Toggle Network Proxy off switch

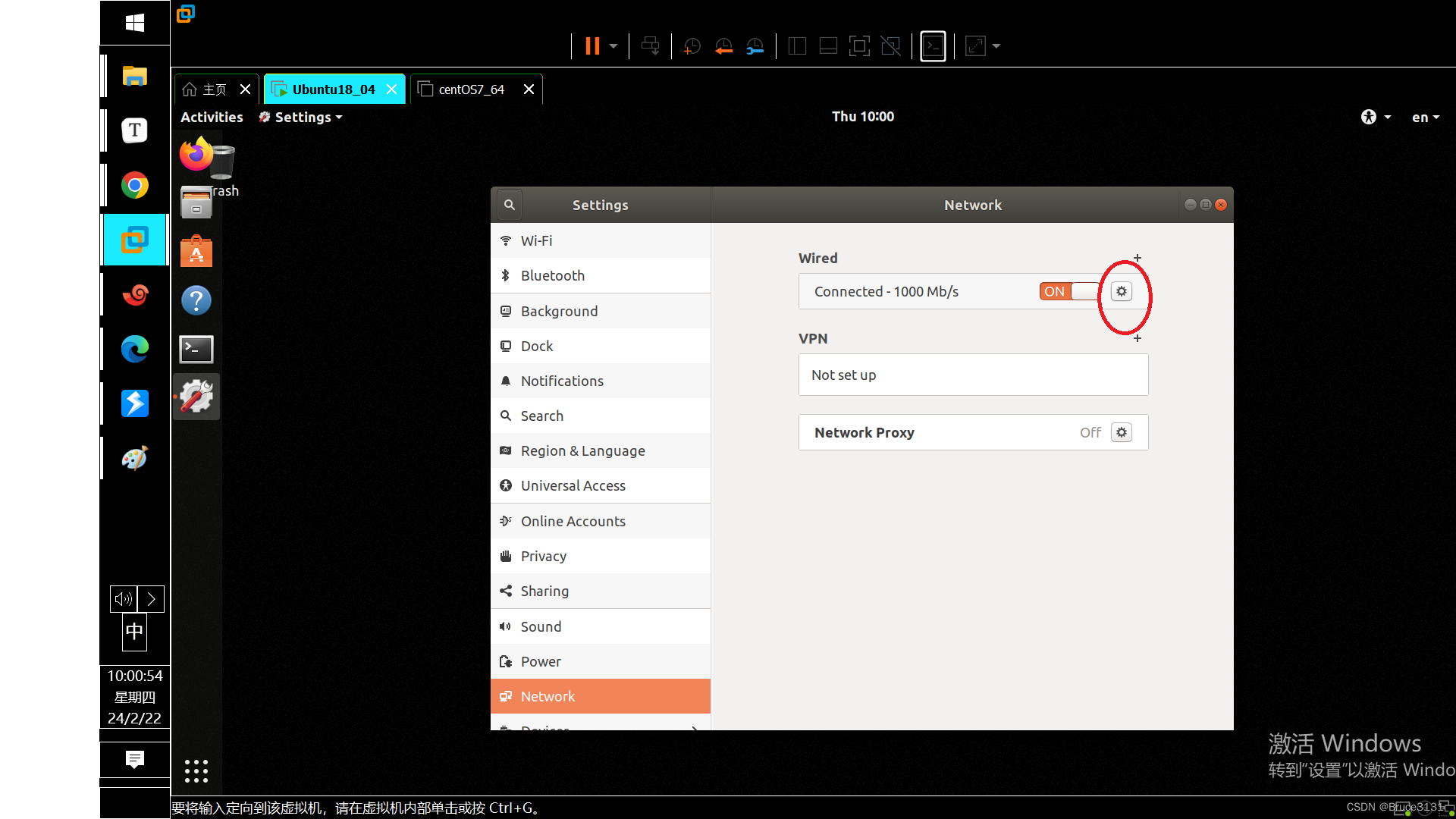pyautogui.click(x=1089, y=432)
